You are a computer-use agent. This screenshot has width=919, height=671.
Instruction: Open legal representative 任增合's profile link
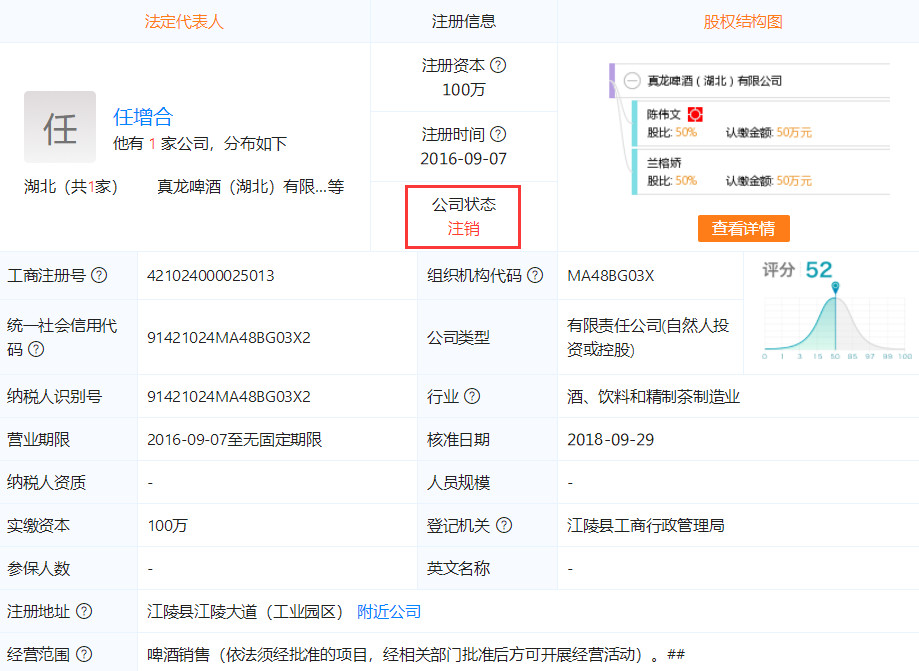143,117
